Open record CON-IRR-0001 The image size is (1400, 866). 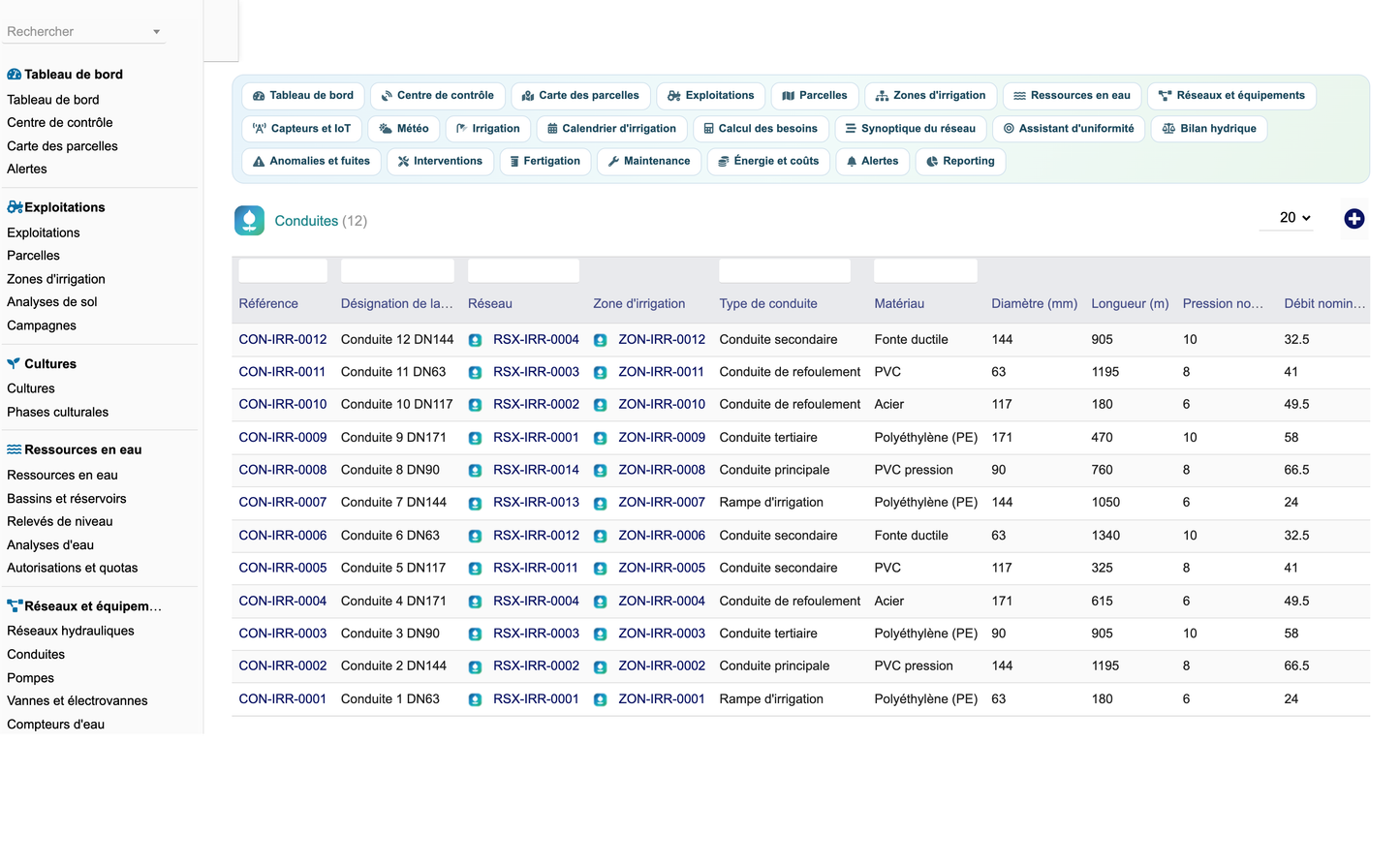(282, 699)
